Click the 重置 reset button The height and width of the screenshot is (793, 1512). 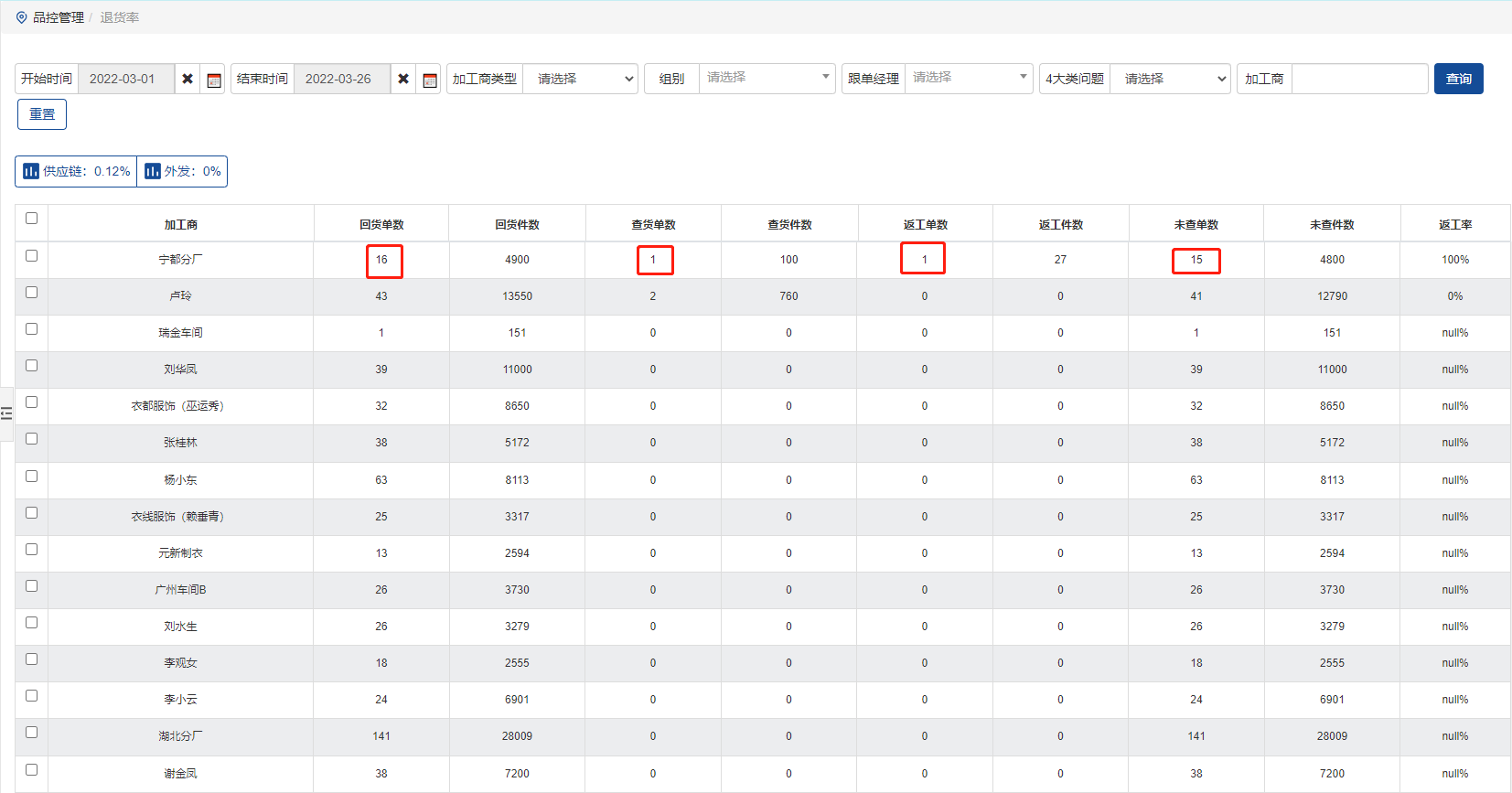click(42, 114)
